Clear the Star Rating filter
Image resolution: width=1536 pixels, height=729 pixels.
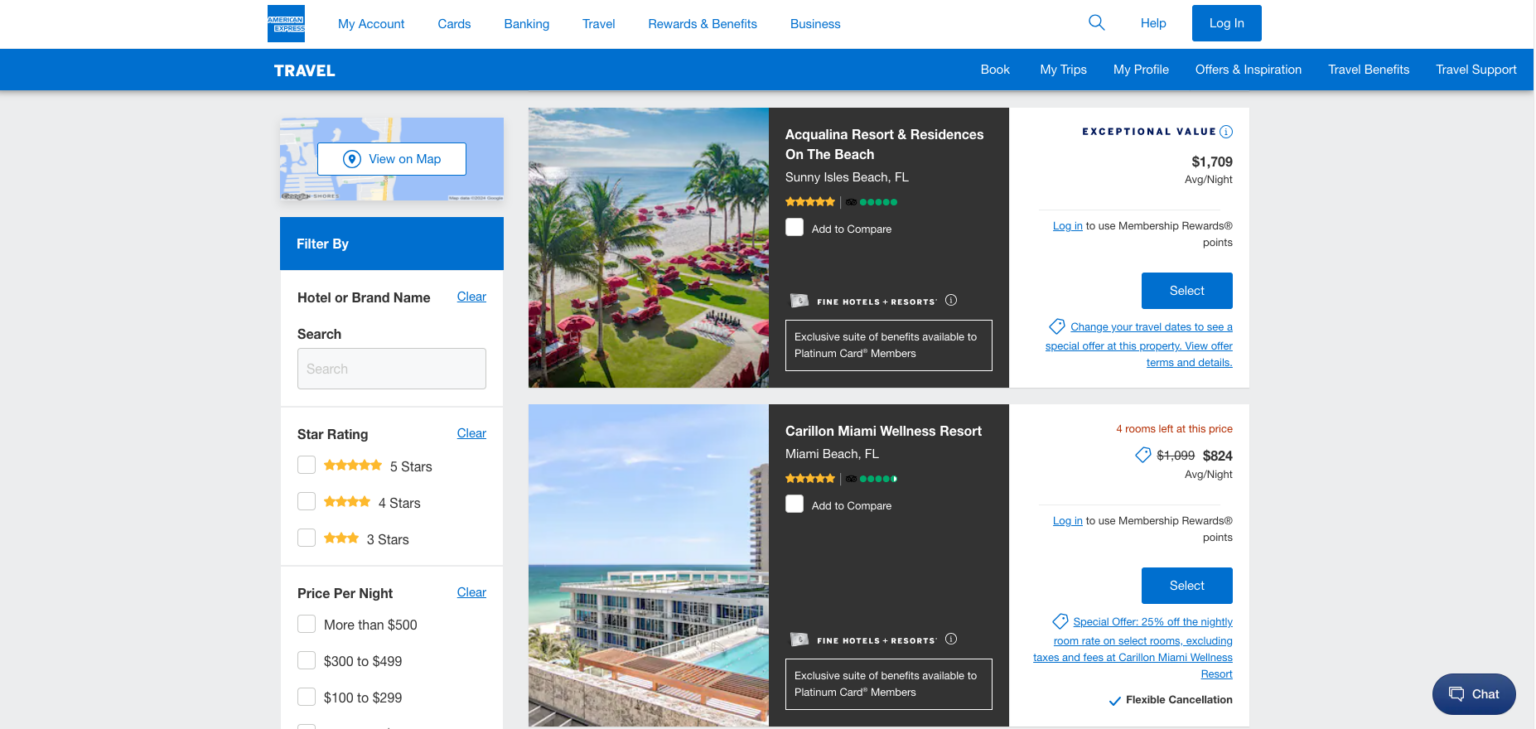pyautogui.click(x=471, y=433)
